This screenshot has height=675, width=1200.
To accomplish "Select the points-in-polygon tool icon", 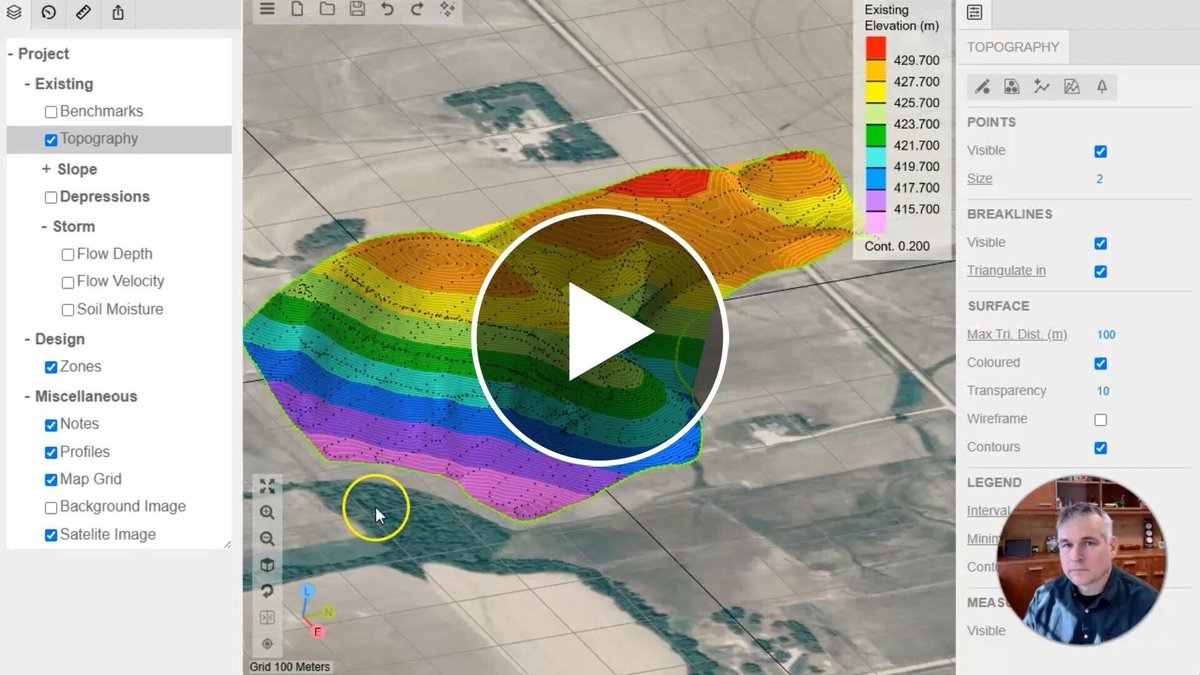I will click(x=1012, y=87).
